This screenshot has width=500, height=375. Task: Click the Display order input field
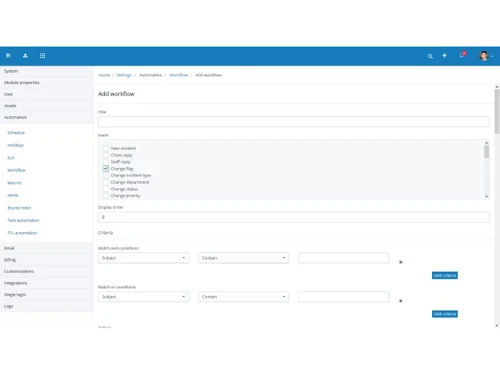pyautogui.click(x=294, y=217)
